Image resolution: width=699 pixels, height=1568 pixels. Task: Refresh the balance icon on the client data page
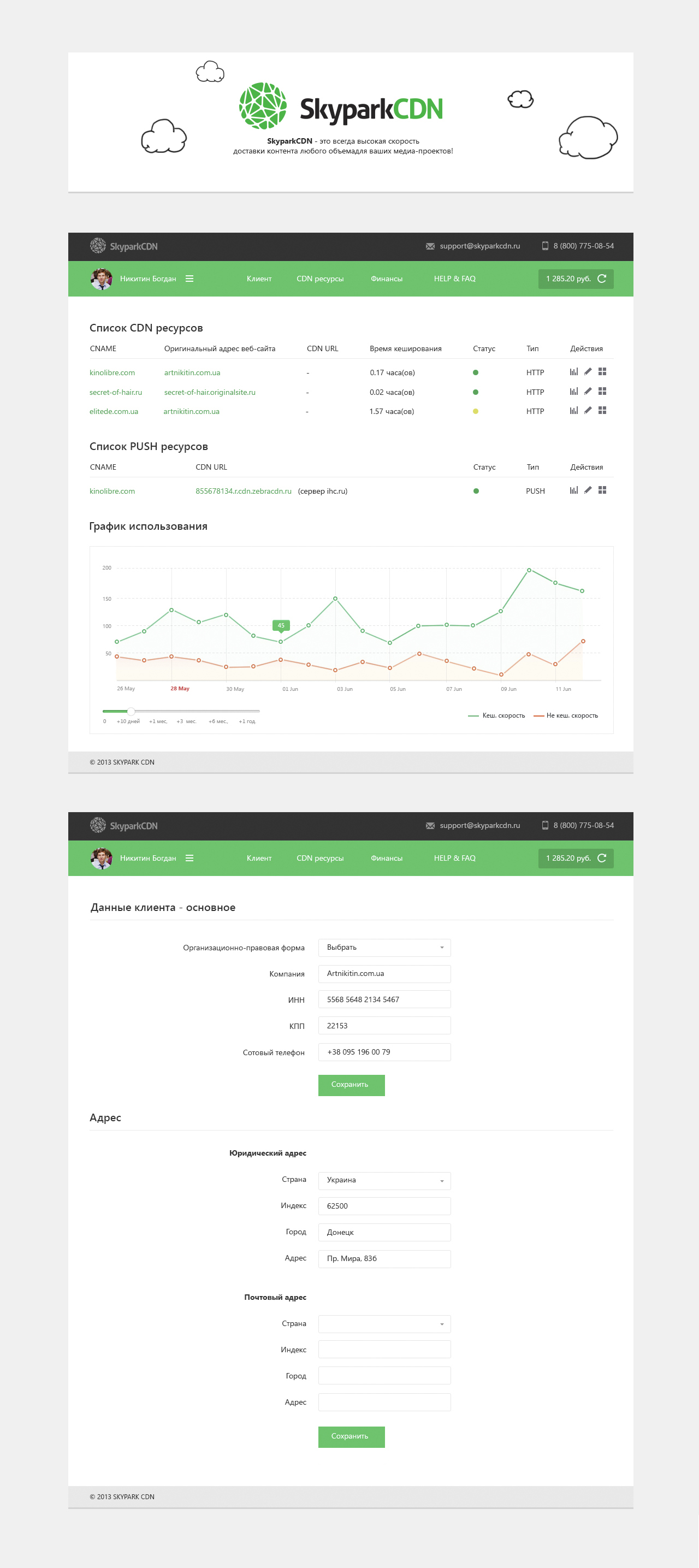[602, 858]
